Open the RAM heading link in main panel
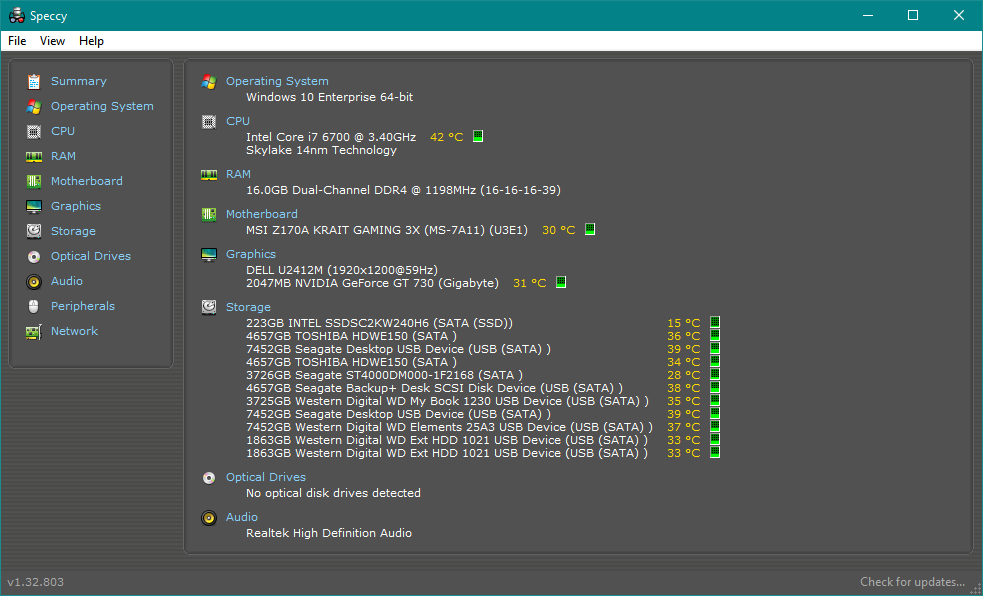 tap(238, 174)
